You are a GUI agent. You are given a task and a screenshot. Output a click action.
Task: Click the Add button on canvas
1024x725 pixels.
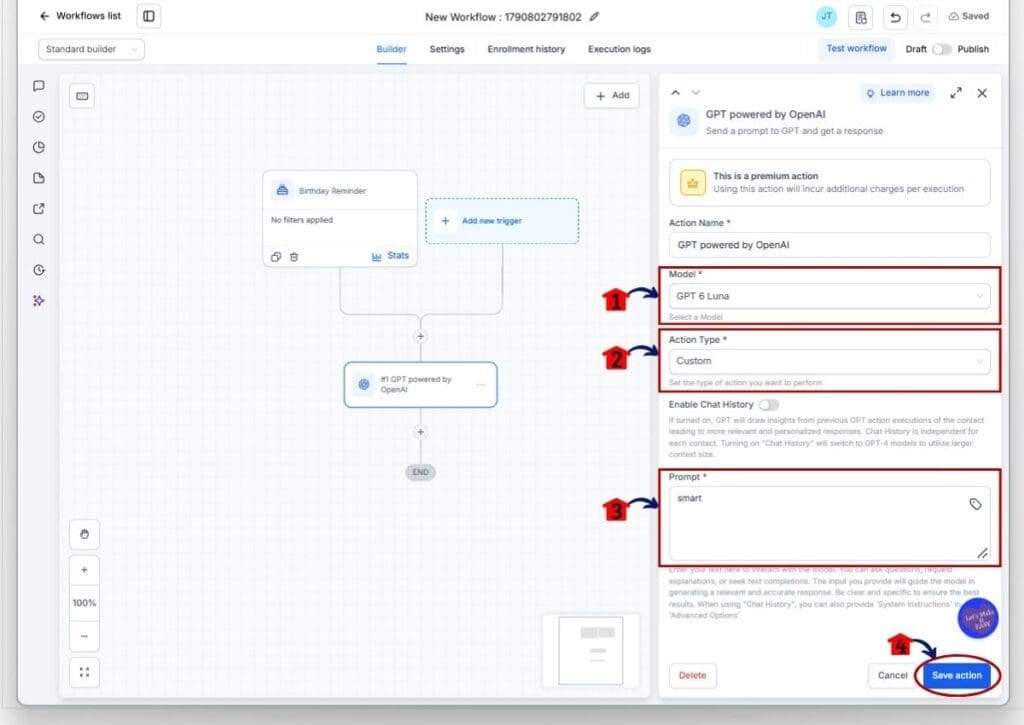pos(611,95)
